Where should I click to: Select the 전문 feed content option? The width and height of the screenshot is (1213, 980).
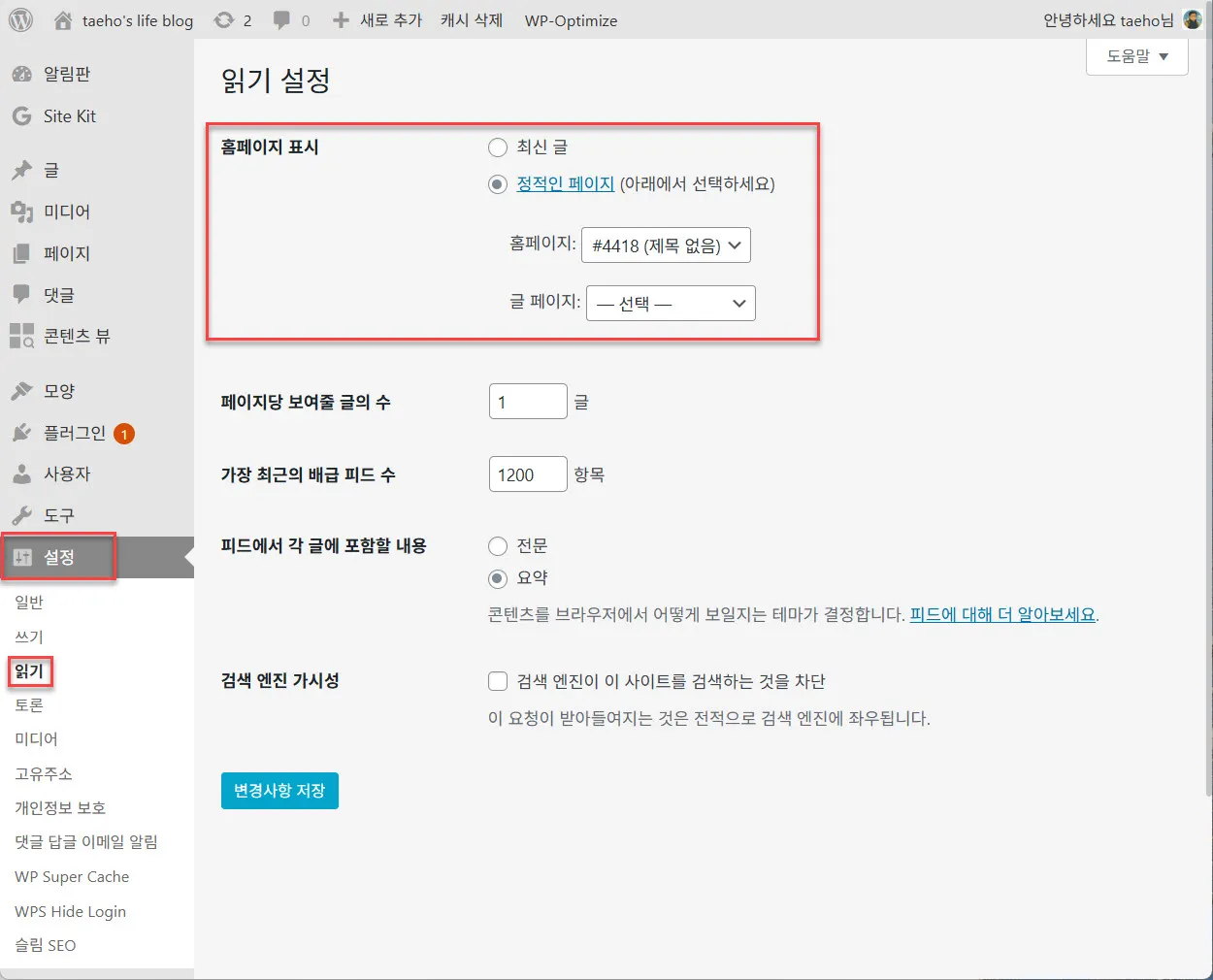pyautogui.click(x=498, y=545)
